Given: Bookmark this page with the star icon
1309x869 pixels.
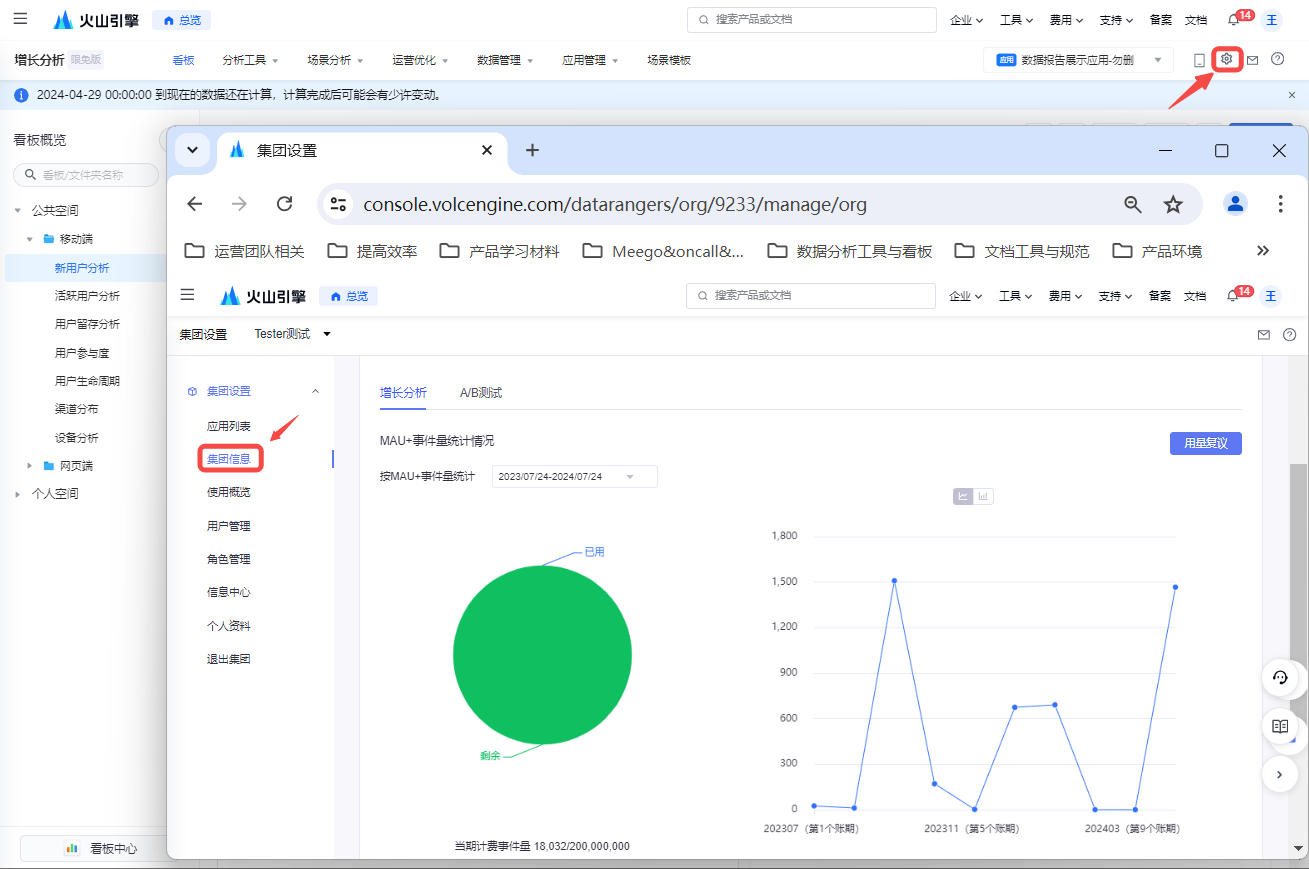Looking at the screenshot, I should click(x=1173, y=204).
